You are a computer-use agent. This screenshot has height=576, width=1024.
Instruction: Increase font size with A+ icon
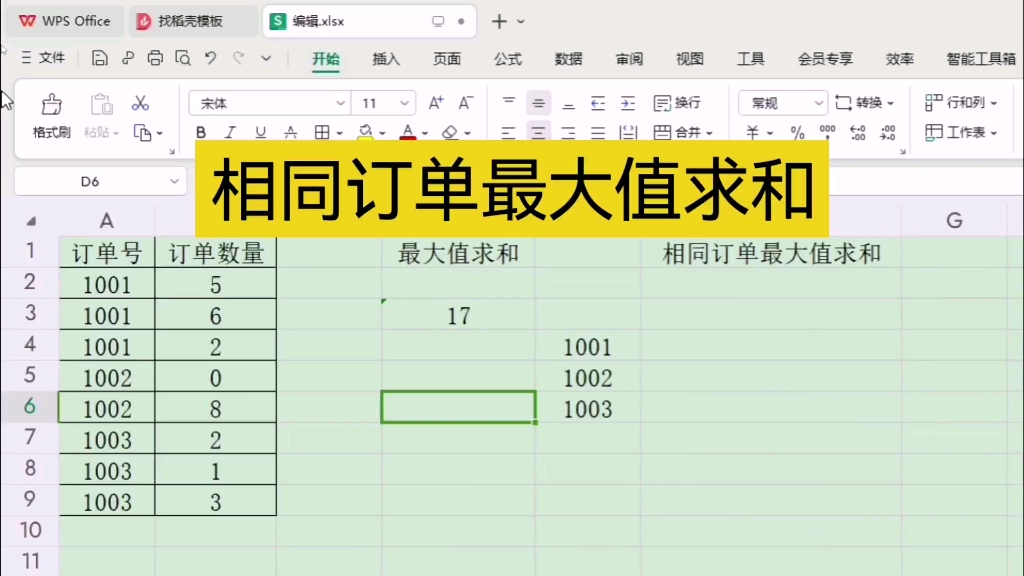tap(434, 102)
